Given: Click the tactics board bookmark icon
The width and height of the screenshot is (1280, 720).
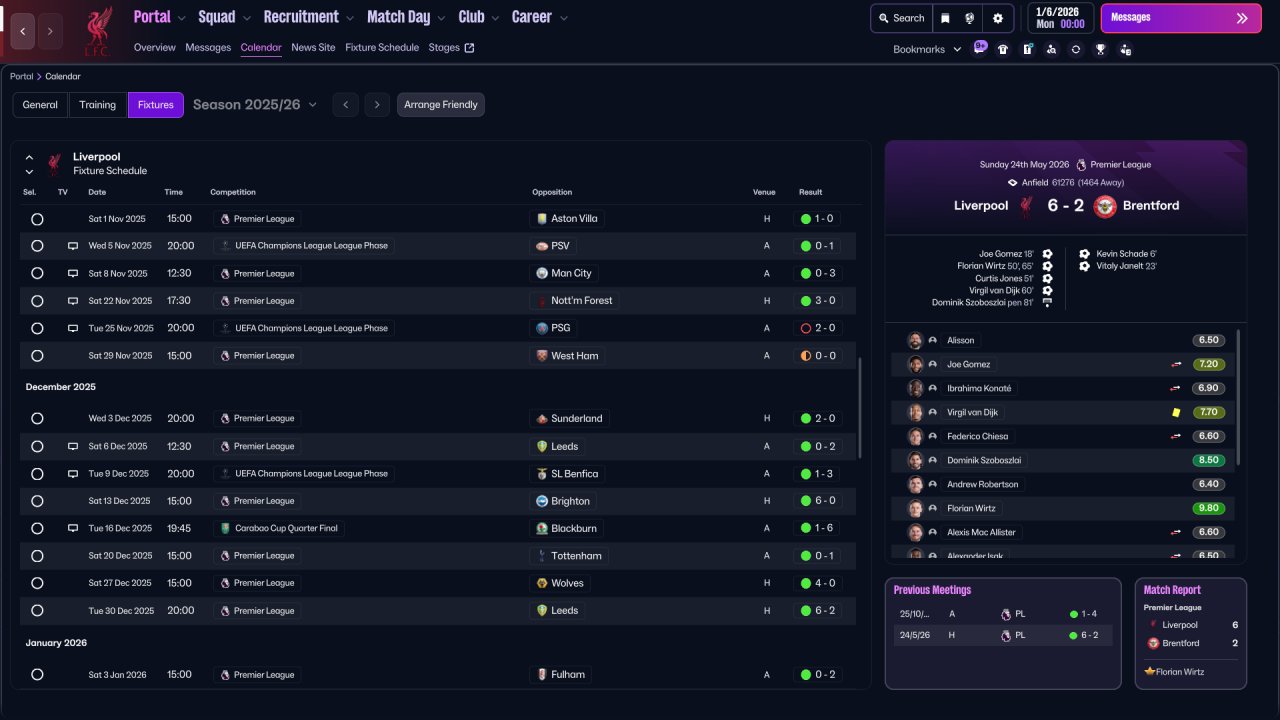Looking at the screenshot, I should click(x=1027, y=49).
